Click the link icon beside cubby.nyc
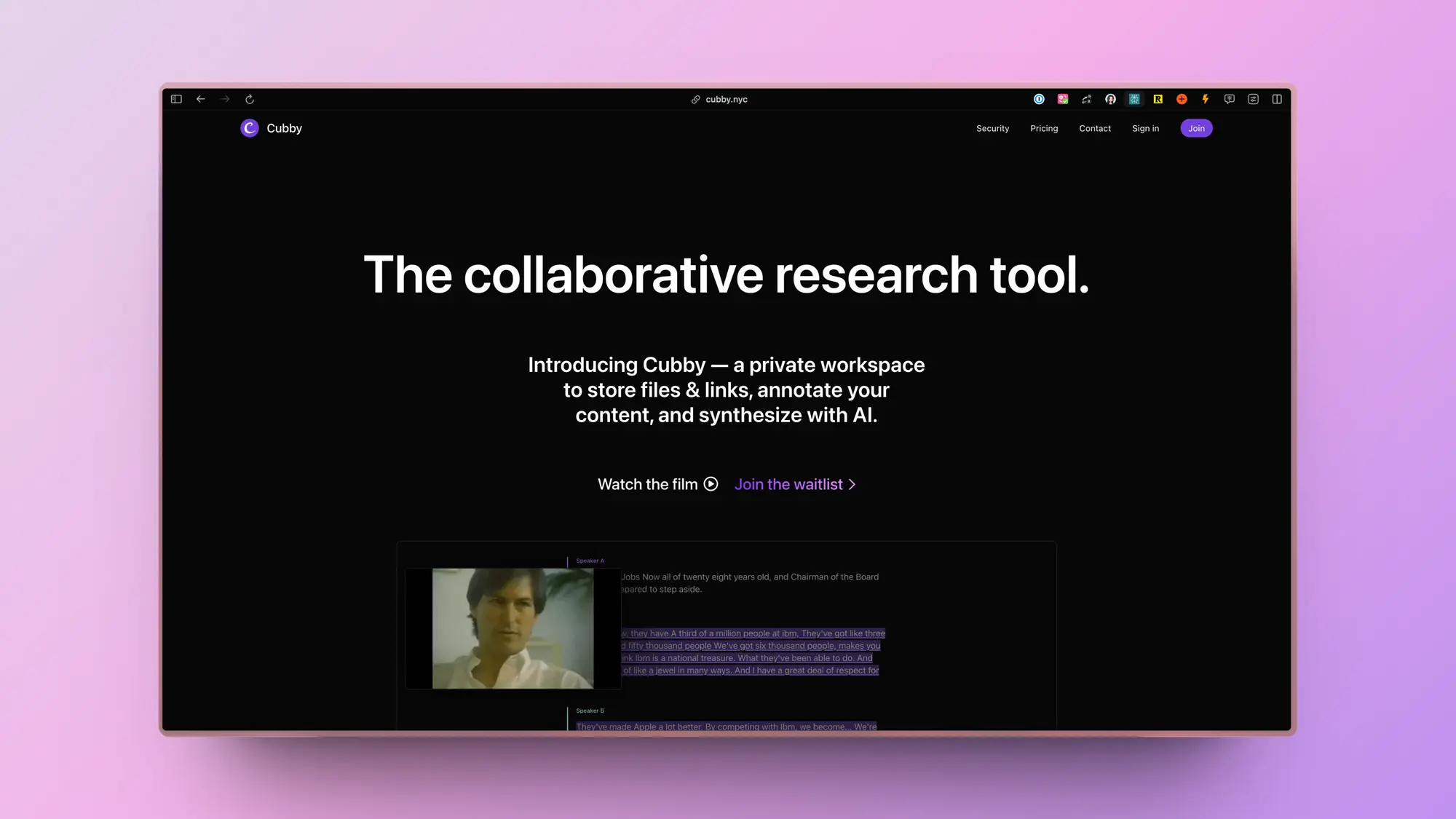1456x819 pixels. [x=695, y=100]
